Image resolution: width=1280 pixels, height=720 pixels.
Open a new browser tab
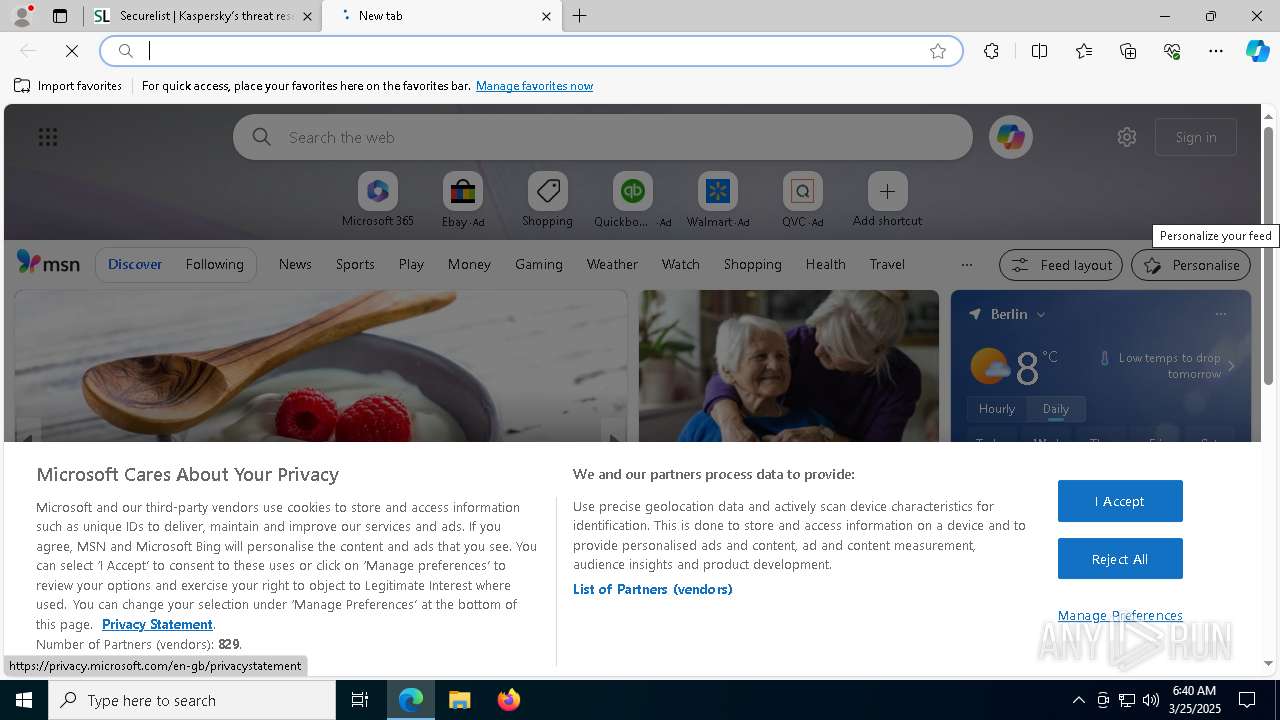click(x=580, y=16)
